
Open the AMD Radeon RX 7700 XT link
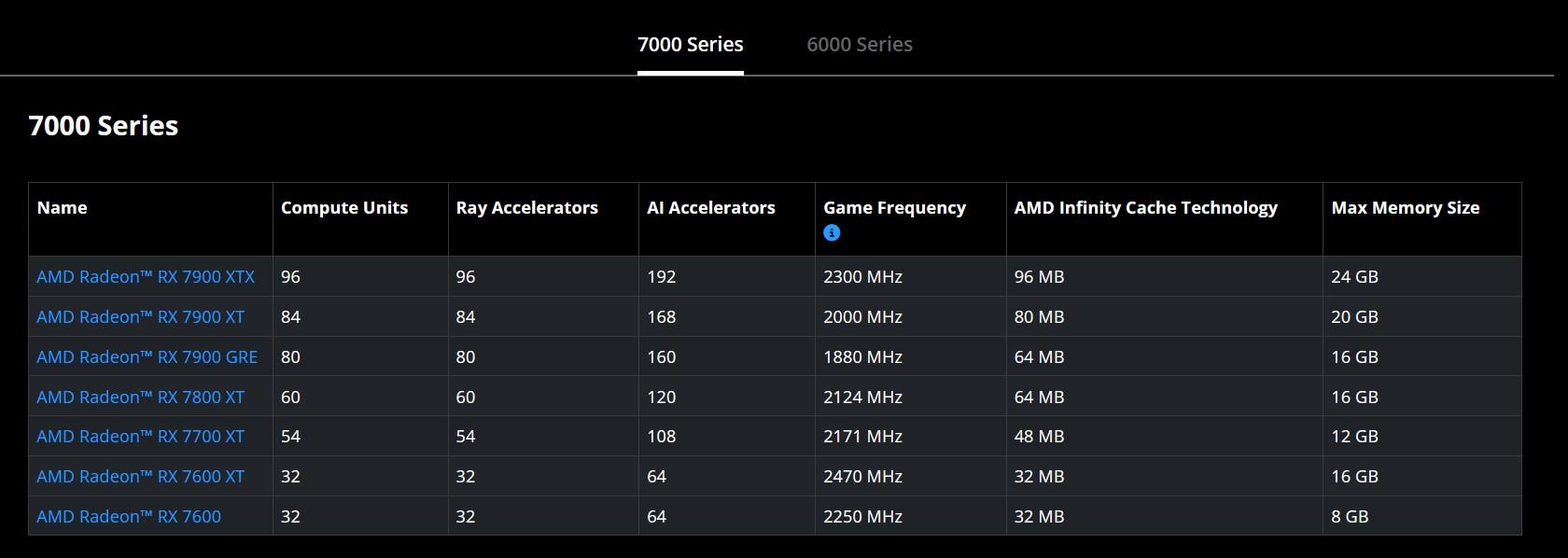[140, 437]
